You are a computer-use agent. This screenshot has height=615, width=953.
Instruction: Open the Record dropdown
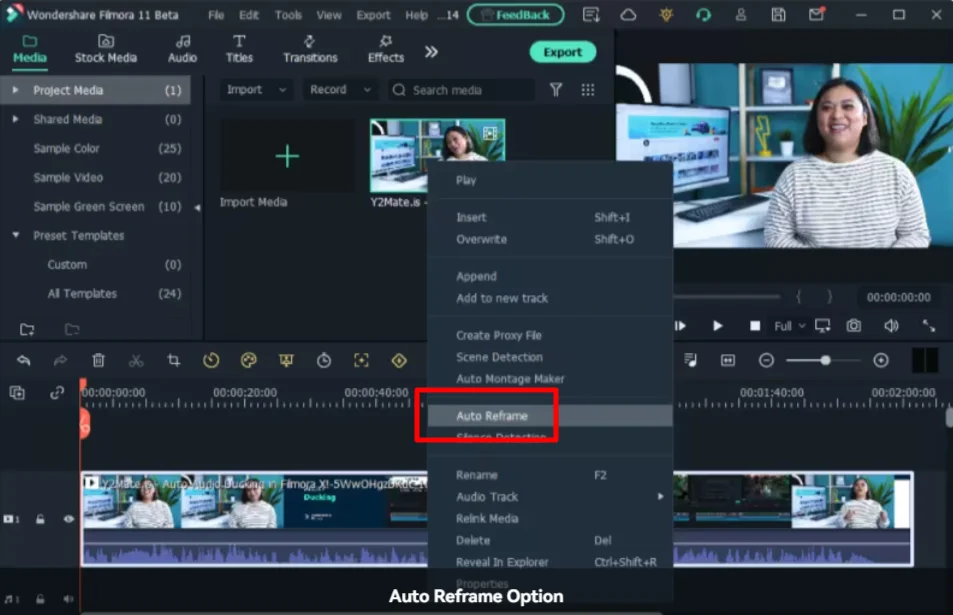(x=340, y=90)
